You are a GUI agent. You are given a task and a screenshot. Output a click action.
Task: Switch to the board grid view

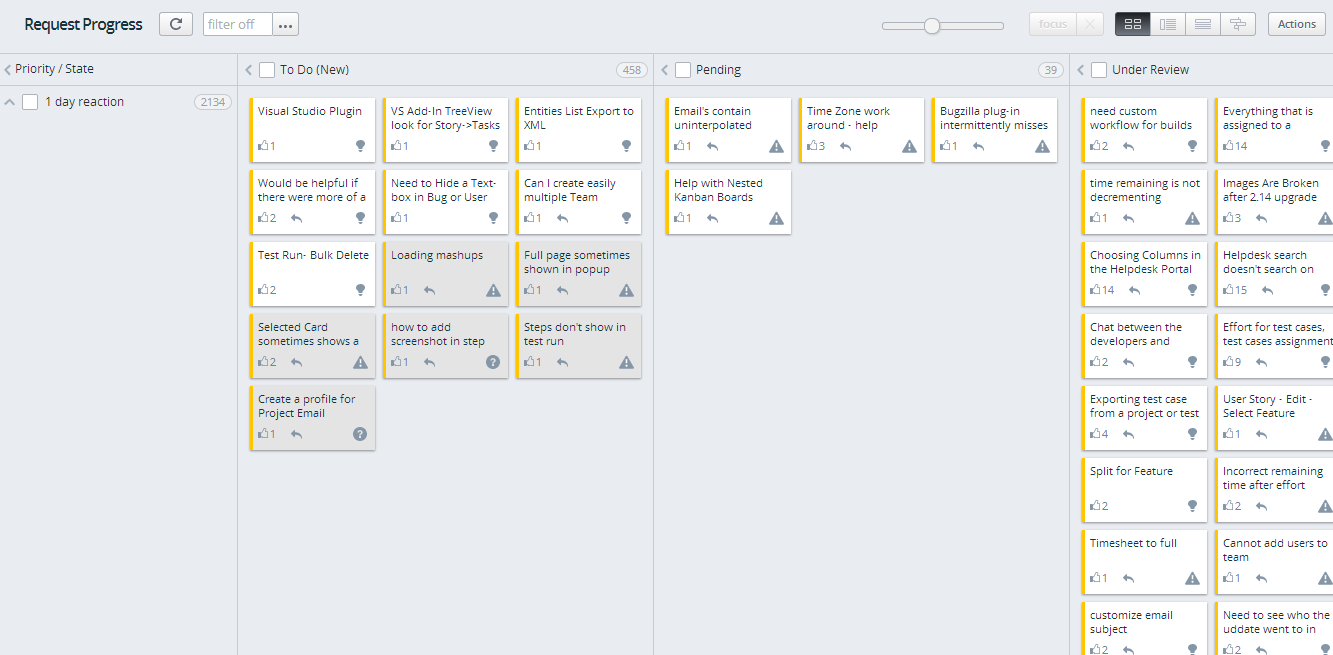tap(1132, 24)
